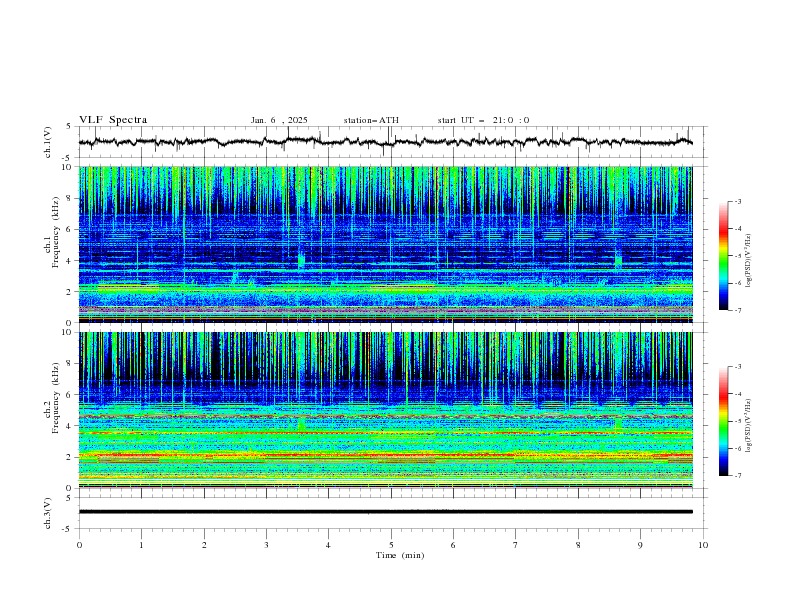Screen dimensions: 792x612
Task: Click time axis tick label "0"
Action: click(79, 545)
